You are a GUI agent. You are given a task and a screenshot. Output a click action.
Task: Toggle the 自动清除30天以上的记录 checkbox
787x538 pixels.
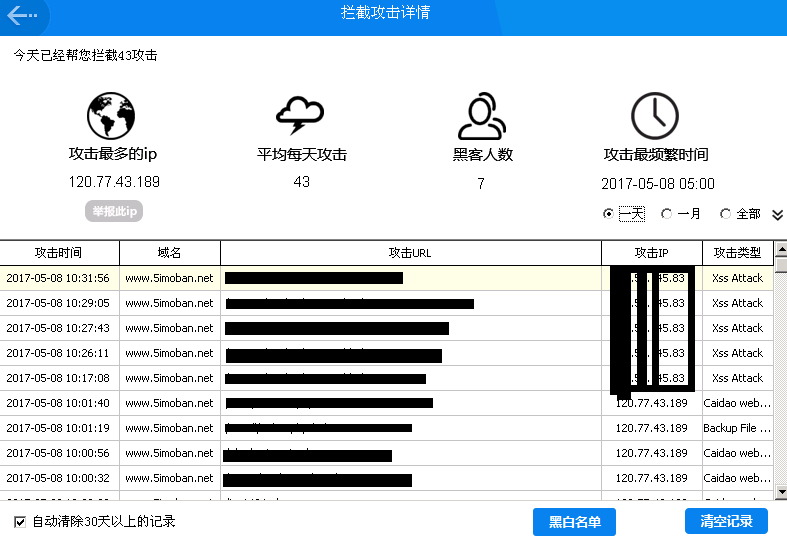pos(20,522)
